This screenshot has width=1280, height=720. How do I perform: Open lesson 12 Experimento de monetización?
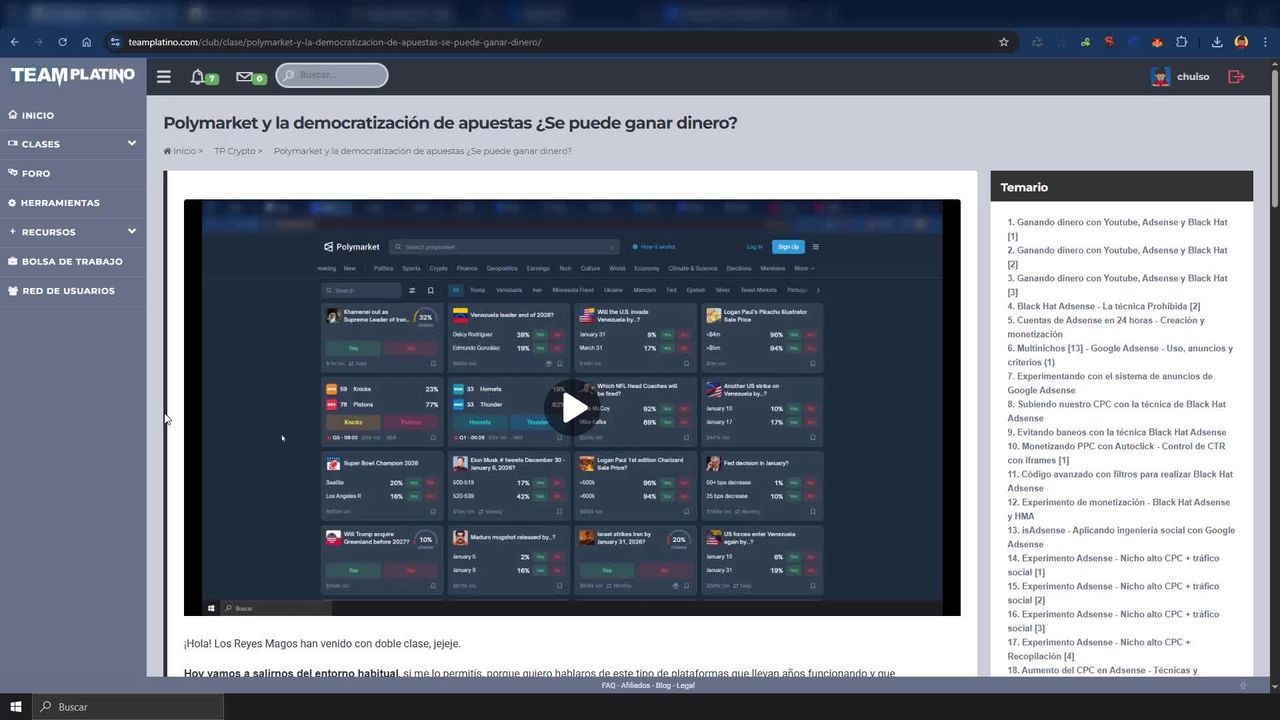click(1119, 509)
